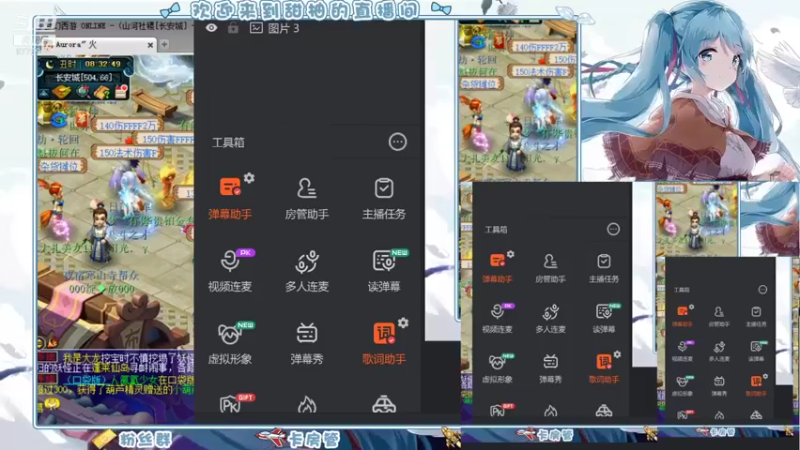Open 虚拟形象 in the medium toolbox panel
The height and width of the screenshot is (450, 800).
[x=497, y=368]
